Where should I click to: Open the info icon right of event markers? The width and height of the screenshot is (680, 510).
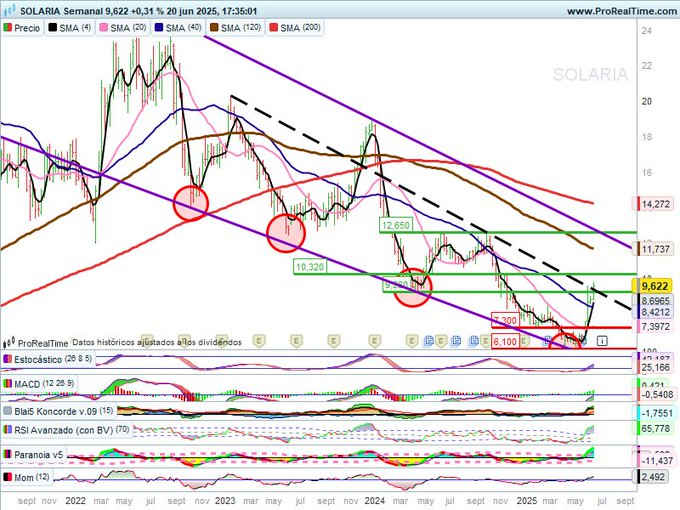click(602, 341)
